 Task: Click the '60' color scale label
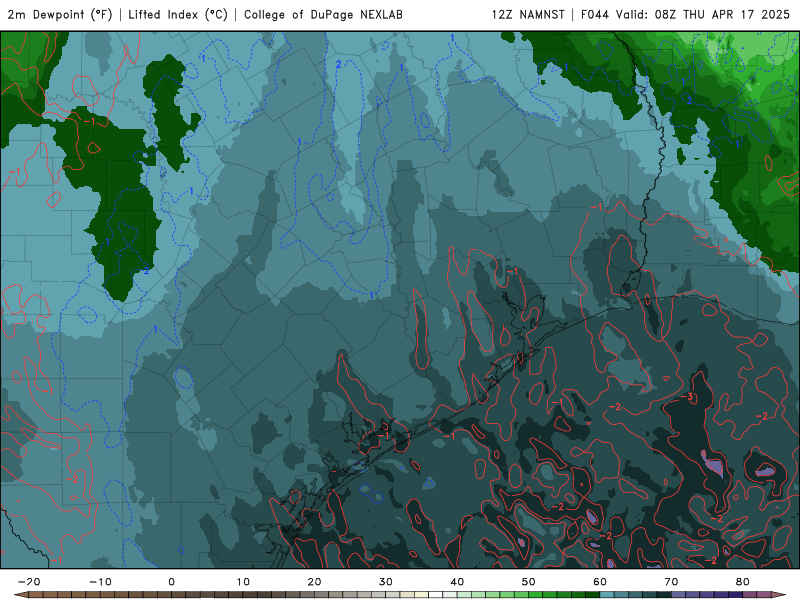[600, 582]
